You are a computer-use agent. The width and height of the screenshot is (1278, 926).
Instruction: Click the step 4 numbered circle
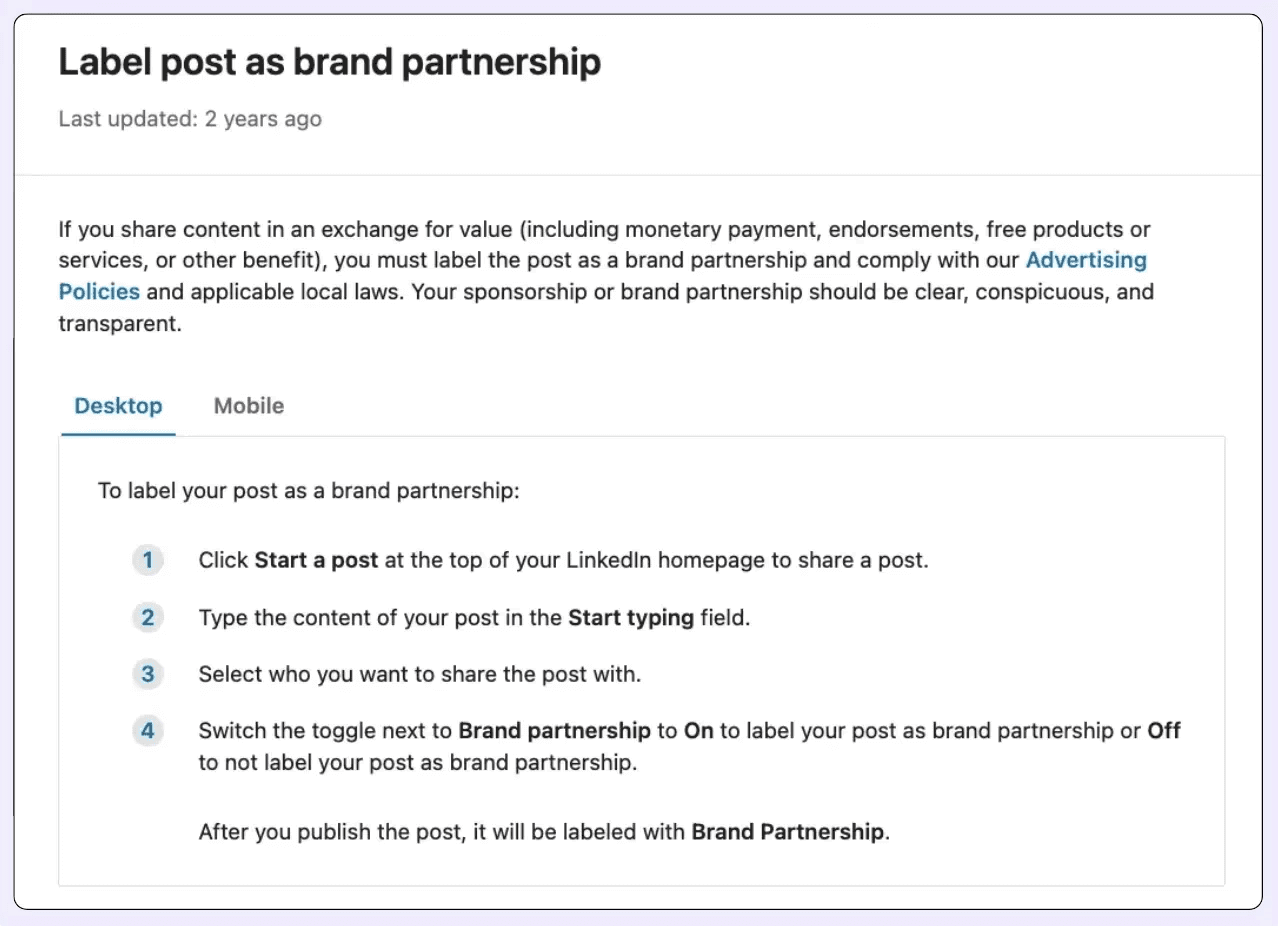(147, 731)
